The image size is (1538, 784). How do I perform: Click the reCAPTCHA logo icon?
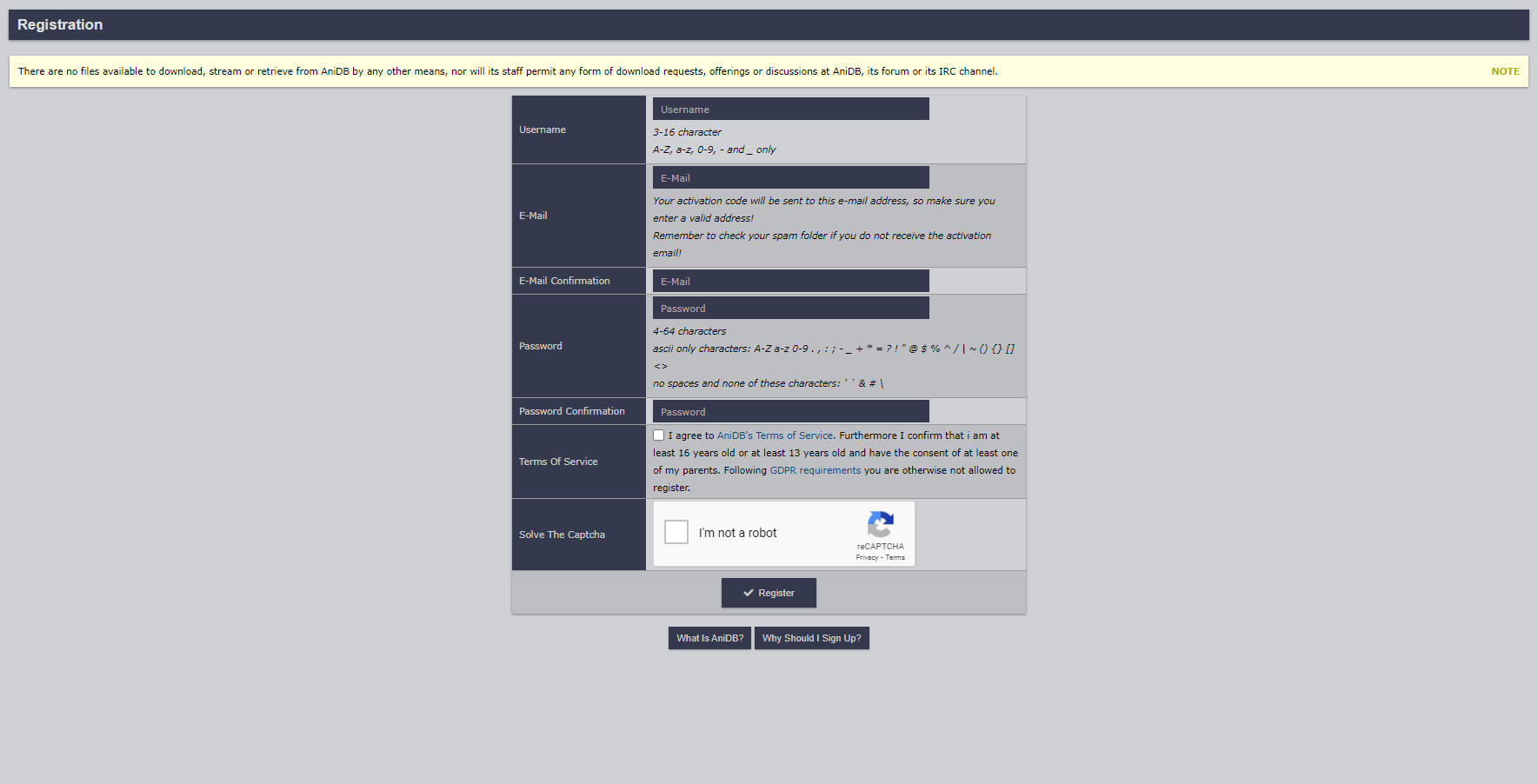pyautogui.click(x=880, y=524)
